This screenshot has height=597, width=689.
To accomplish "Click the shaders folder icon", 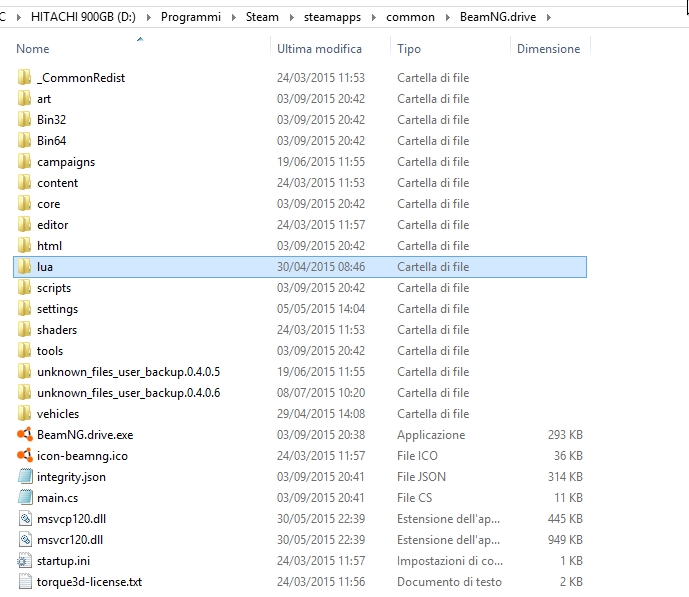I will pos(25,330).
